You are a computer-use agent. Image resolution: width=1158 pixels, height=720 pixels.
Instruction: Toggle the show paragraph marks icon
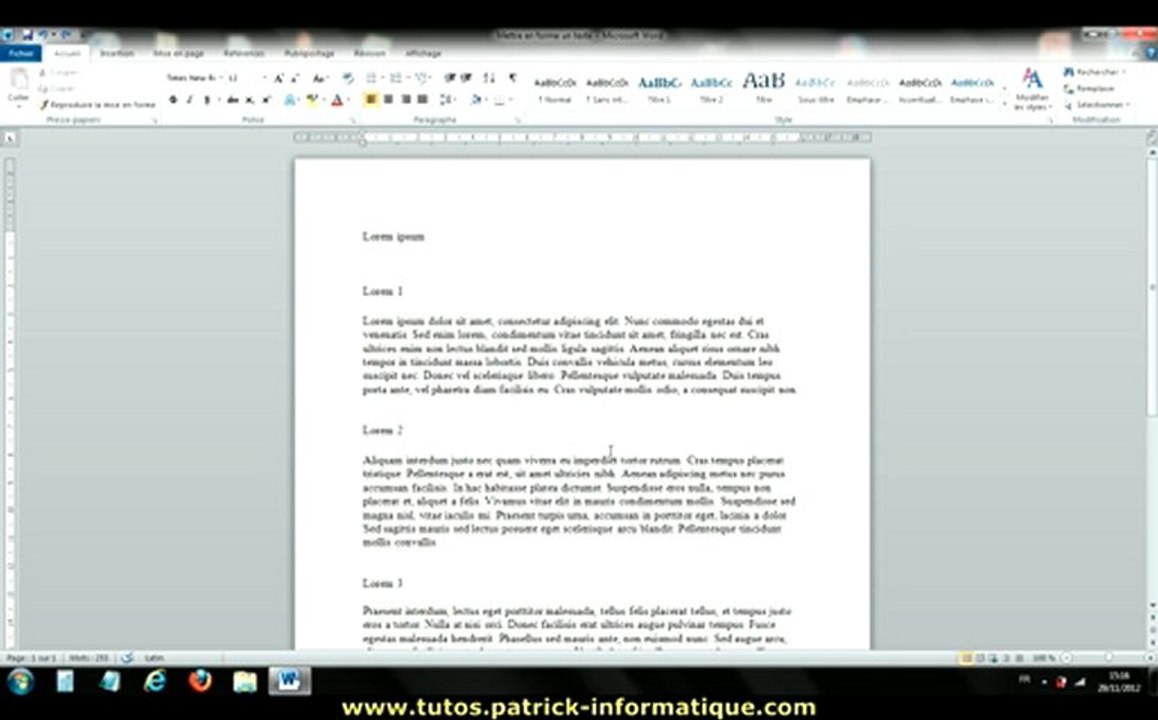click(513, 78)
